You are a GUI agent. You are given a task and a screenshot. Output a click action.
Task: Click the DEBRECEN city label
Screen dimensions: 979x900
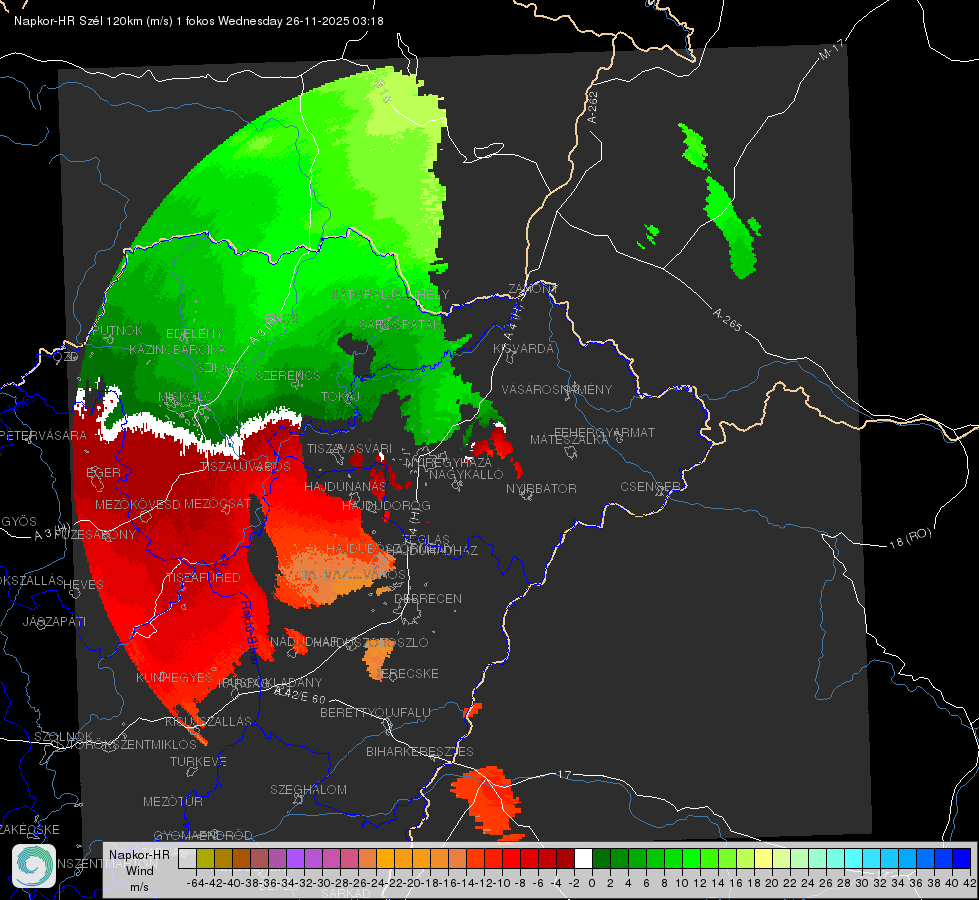(428, 598)
